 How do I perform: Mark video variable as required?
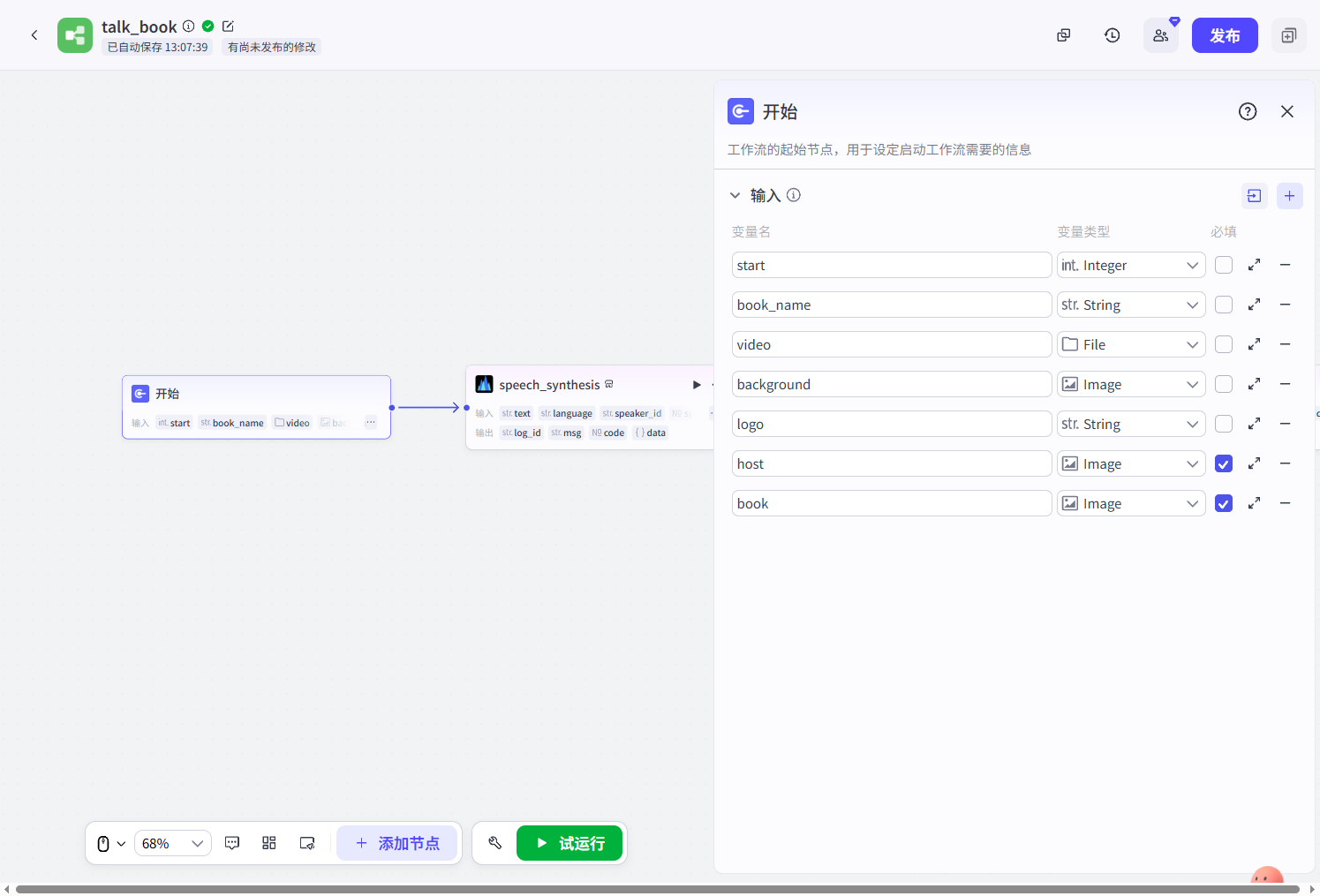[1224, 344]
